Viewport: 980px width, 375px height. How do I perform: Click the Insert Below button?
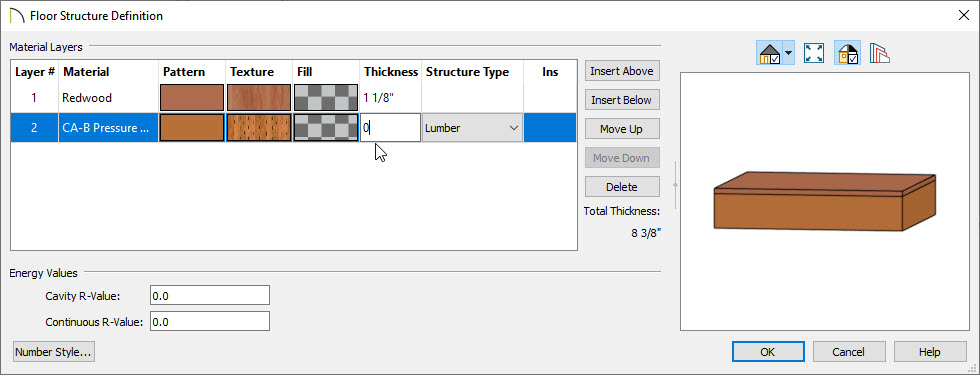click(x=622, y=100)
